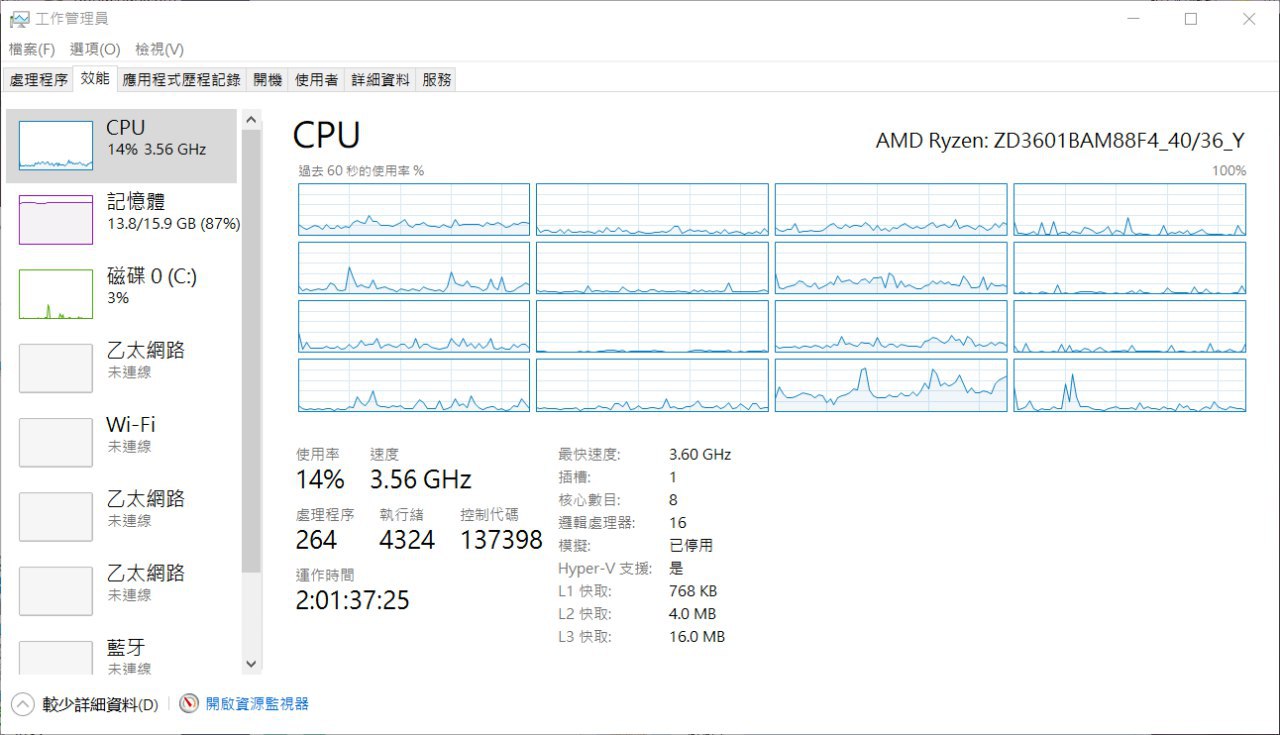Click the Task Manager title bar icon
This screenshot has height=735, width=1280.
coord(19,19)
